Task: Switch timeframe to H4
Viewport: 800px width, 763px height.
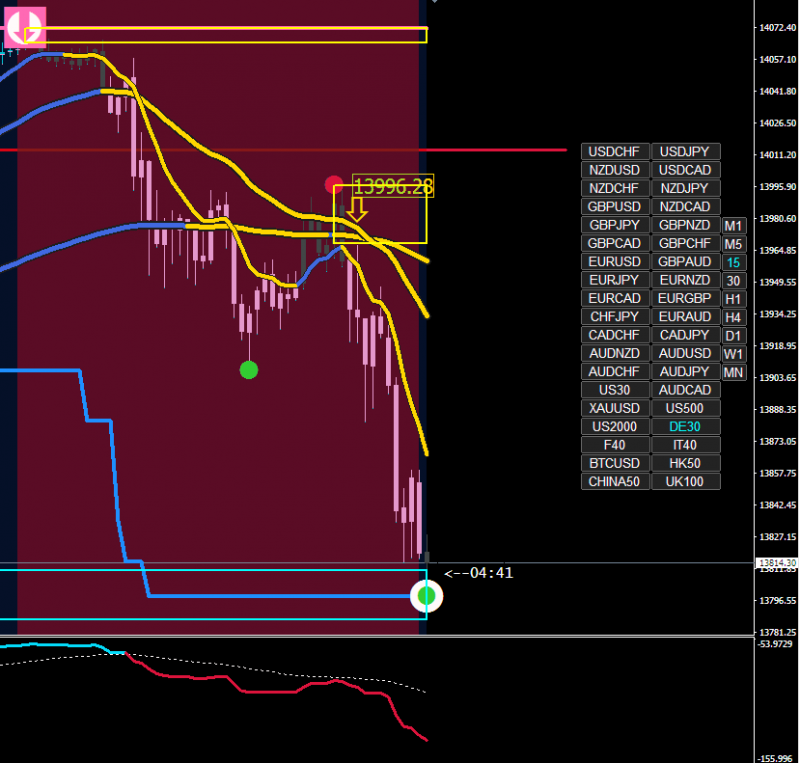Action: tap(734, 318)
